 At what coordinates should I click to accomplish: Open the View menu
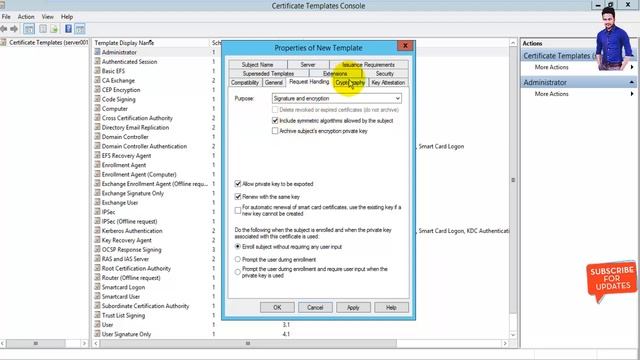pyautogui.click(x=47, y=17)
